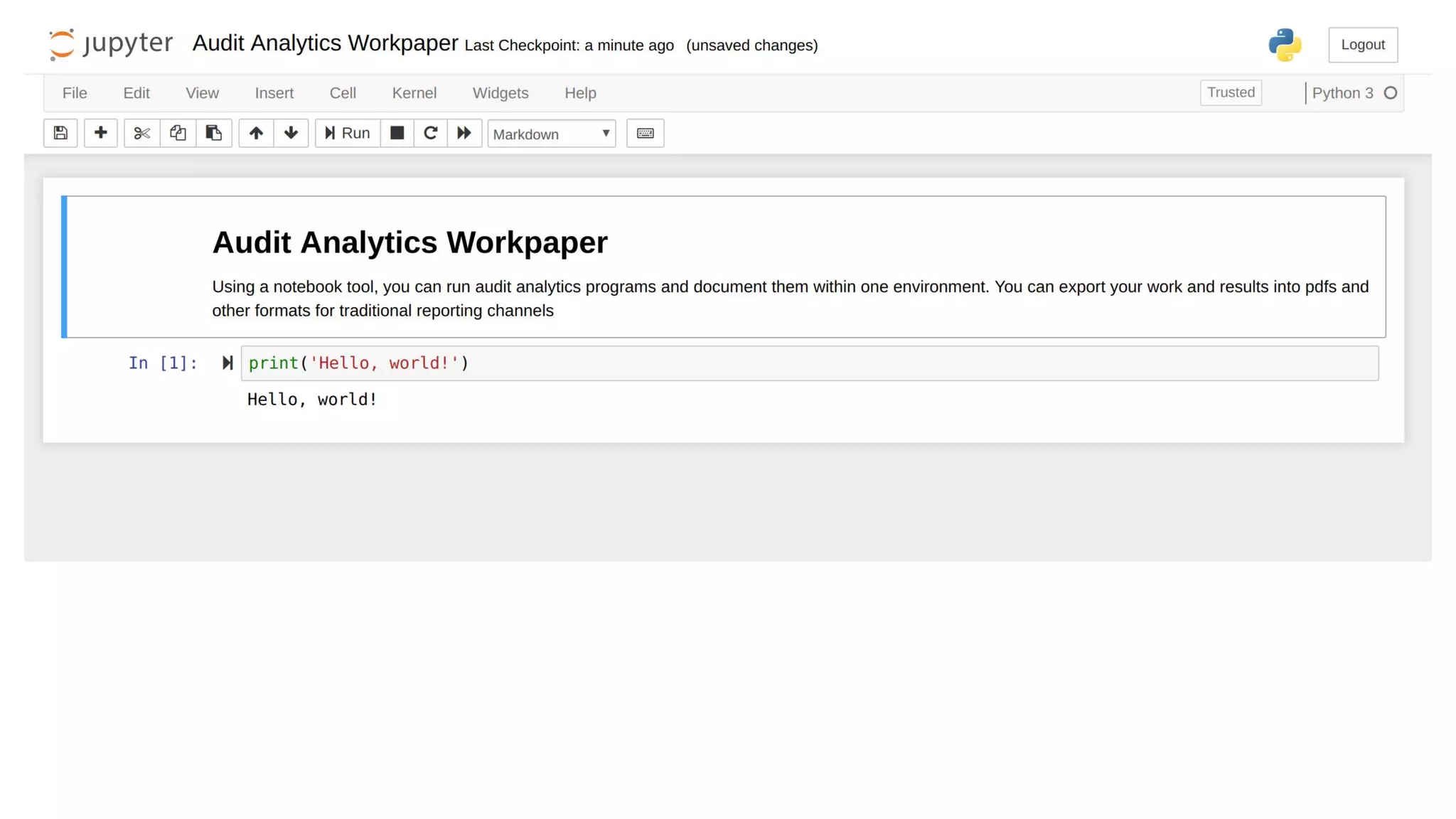Restart the kernel with circular arrow

coord(430,133)
